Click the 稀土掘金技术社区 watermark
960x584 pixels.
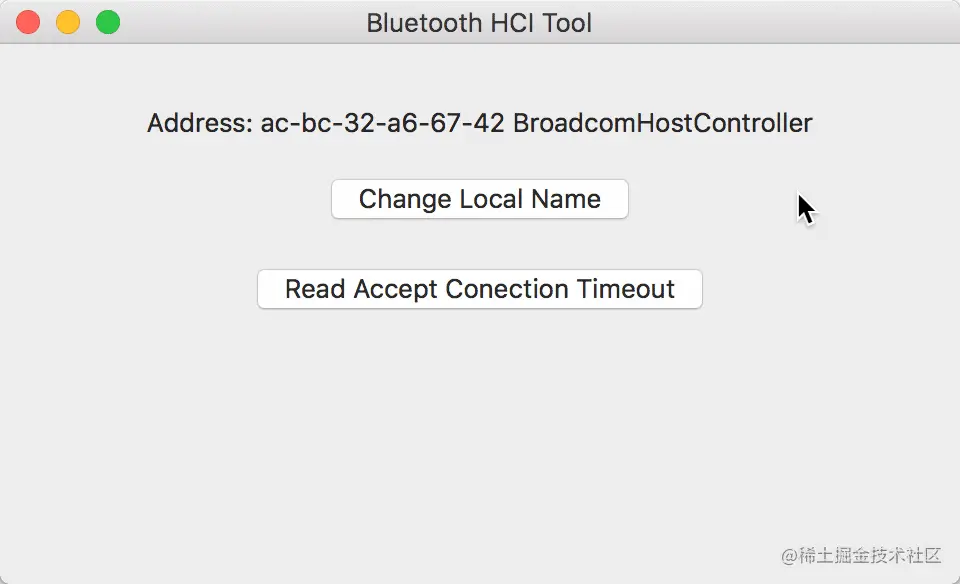tap(862, 555)
